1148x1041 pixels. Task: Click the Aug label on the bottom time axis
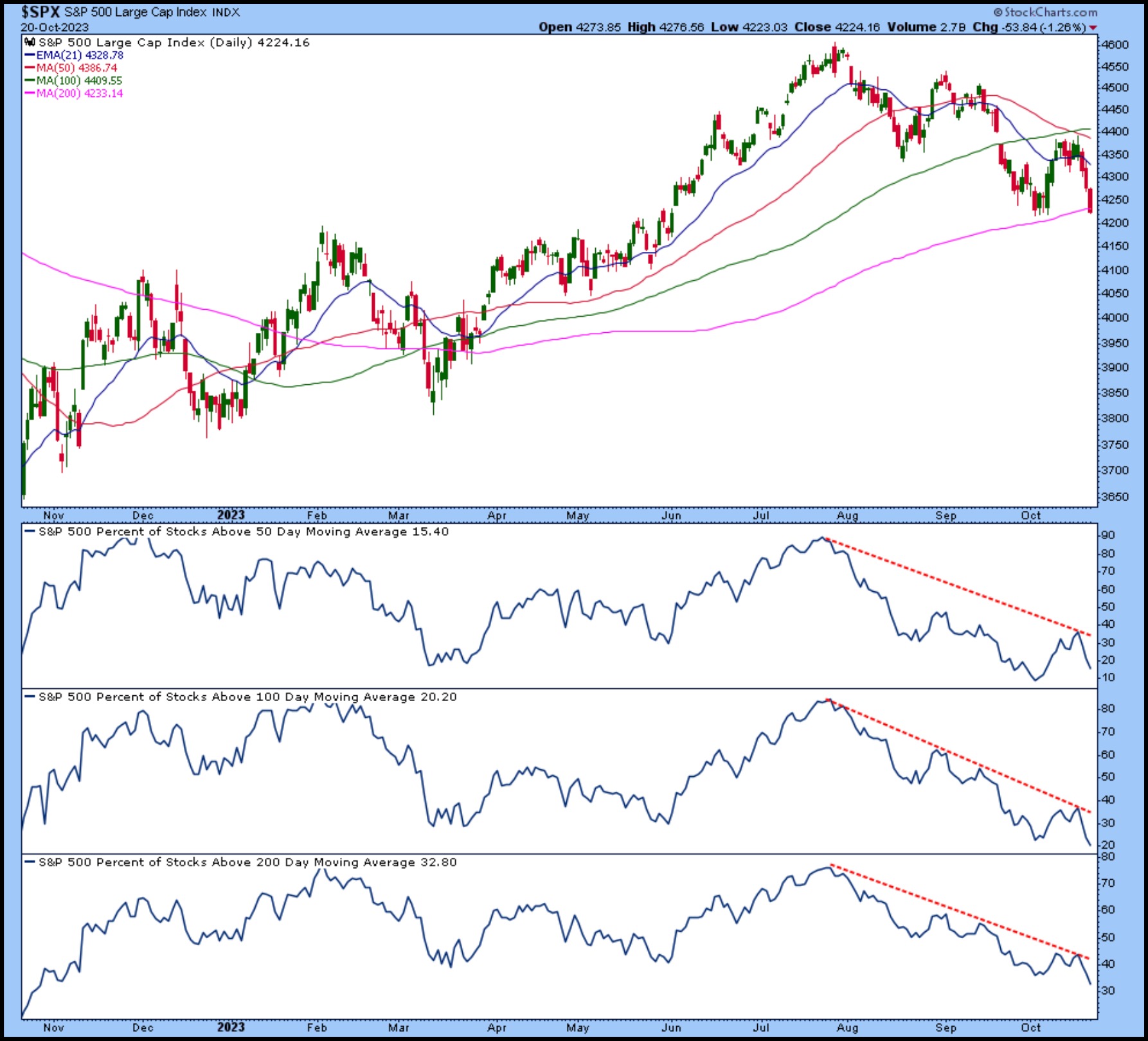[x=848, y=1028]
